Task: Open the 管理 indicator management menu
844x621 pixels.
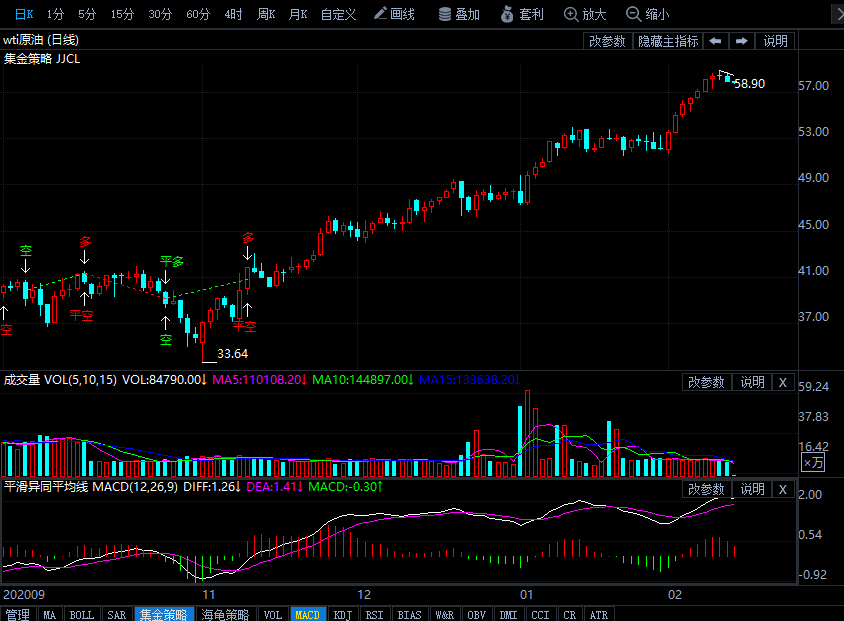Action: tap(17, 614)
